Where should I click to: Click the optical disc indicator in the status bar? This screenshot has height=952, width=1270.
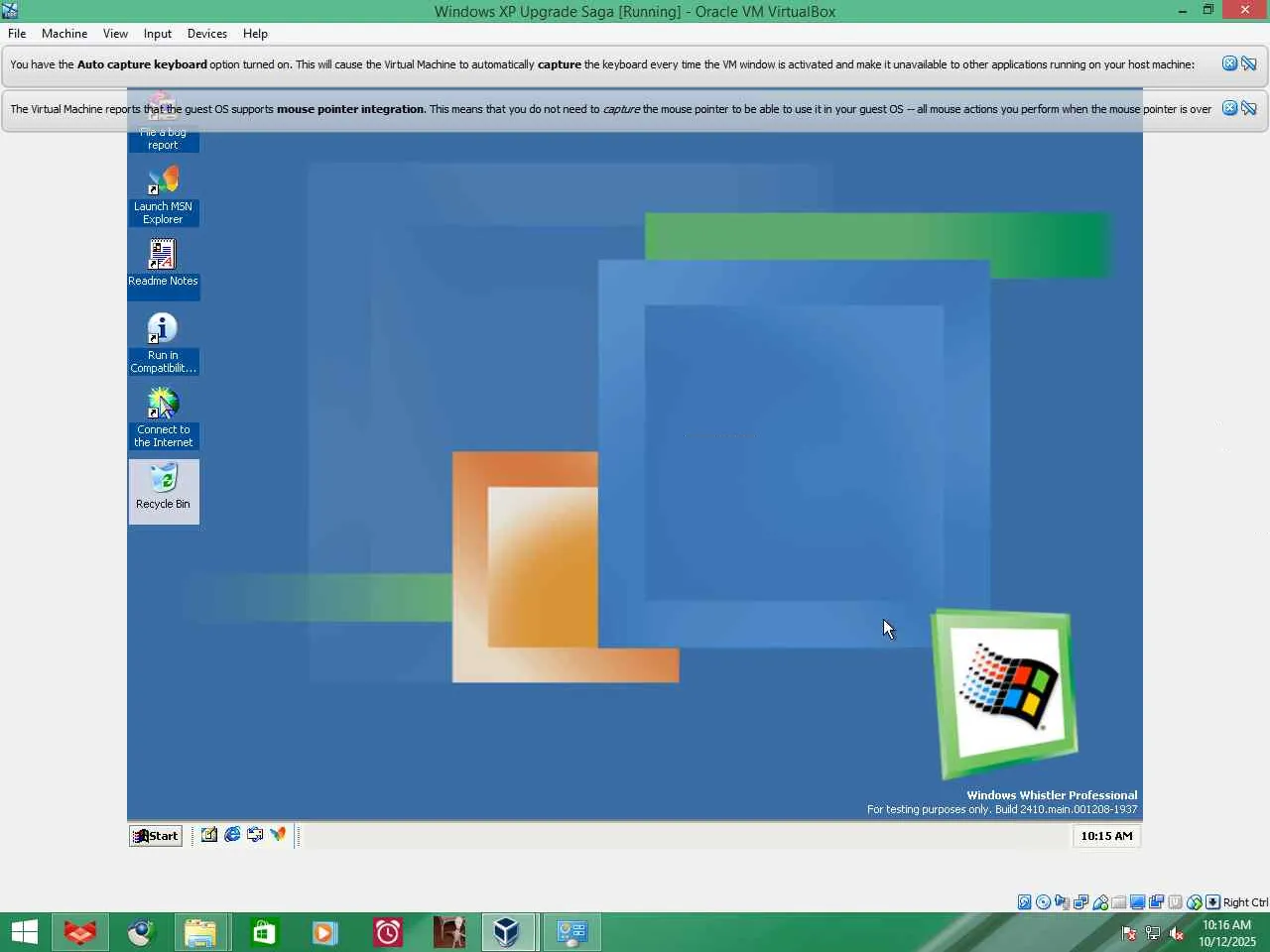point(1044,902)
